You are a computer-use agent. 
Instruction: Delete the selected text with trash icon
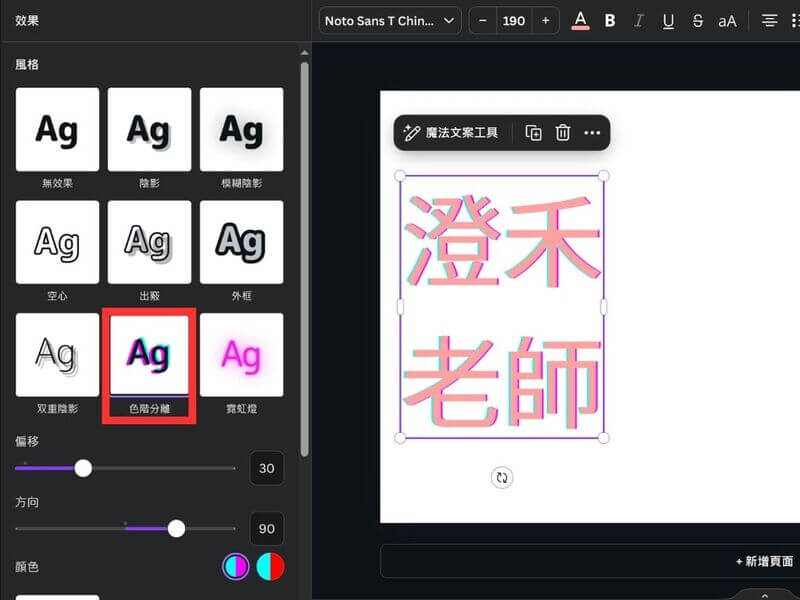click(563, 133)
